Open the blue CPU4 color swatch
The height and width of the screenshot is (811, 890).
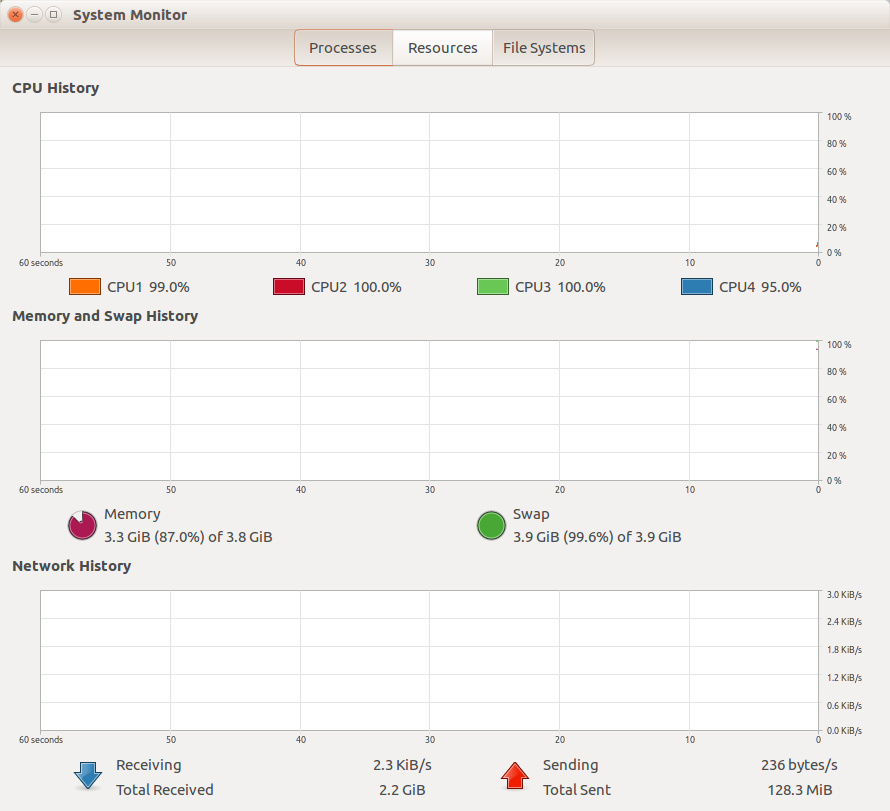(697, 287)
